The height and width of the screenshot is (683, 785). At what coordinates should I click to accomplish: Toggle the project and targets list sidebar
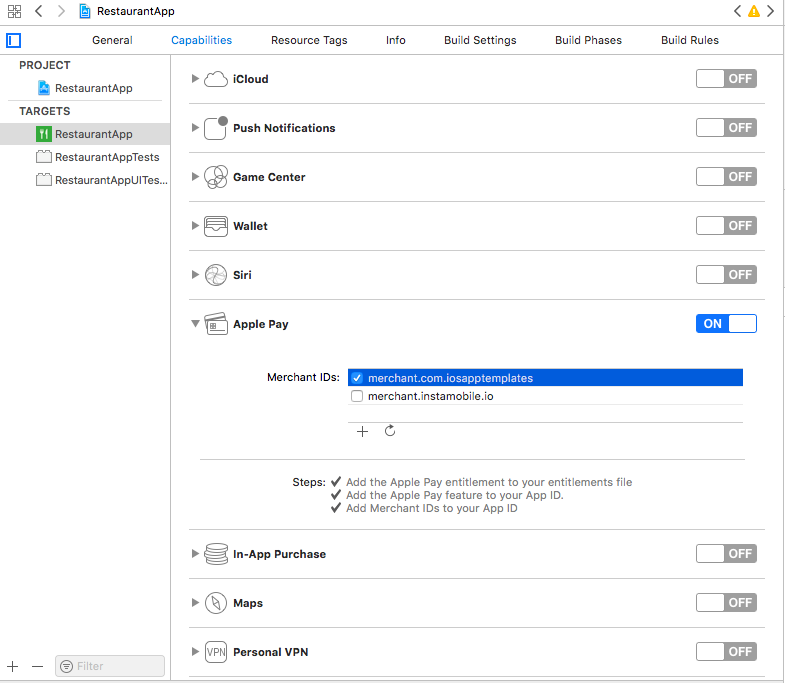click(14, 40)
